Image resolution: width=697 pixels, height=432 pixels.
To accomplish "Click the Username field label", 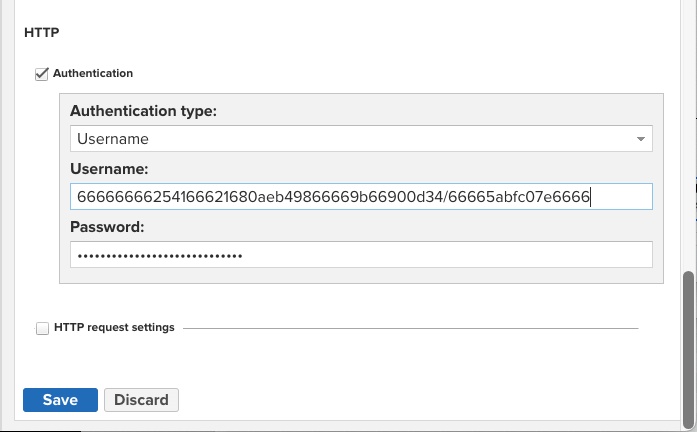I will point(109,168).
